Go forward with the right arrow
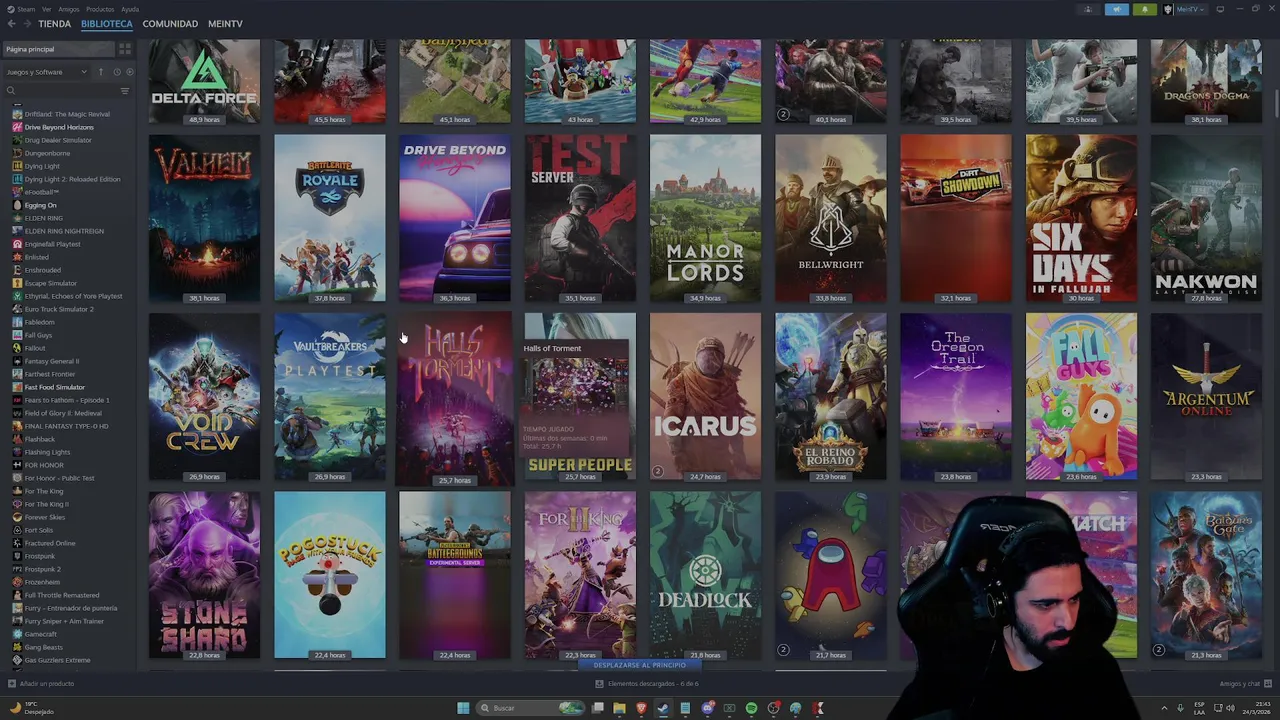The image size is (1280, 720). coord(27,23)
